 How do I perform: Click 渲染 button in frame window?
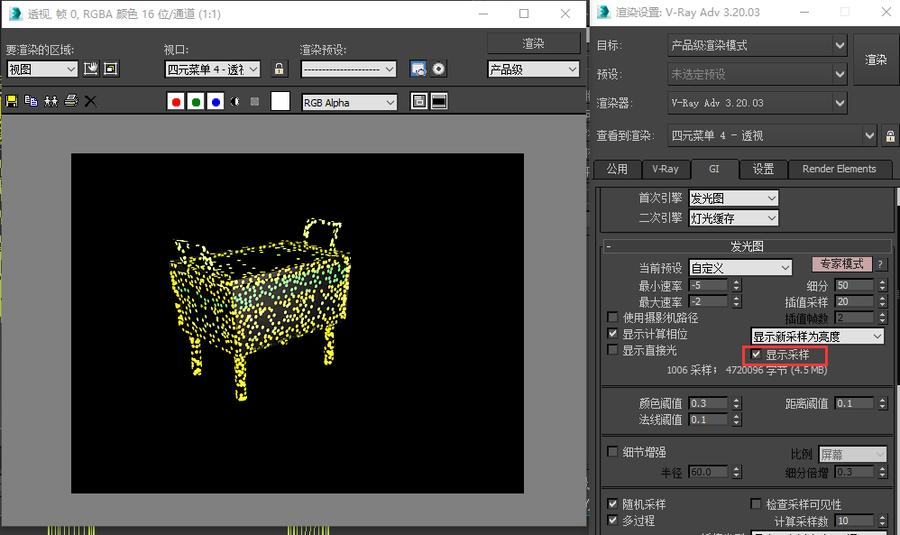click(533, 44)
